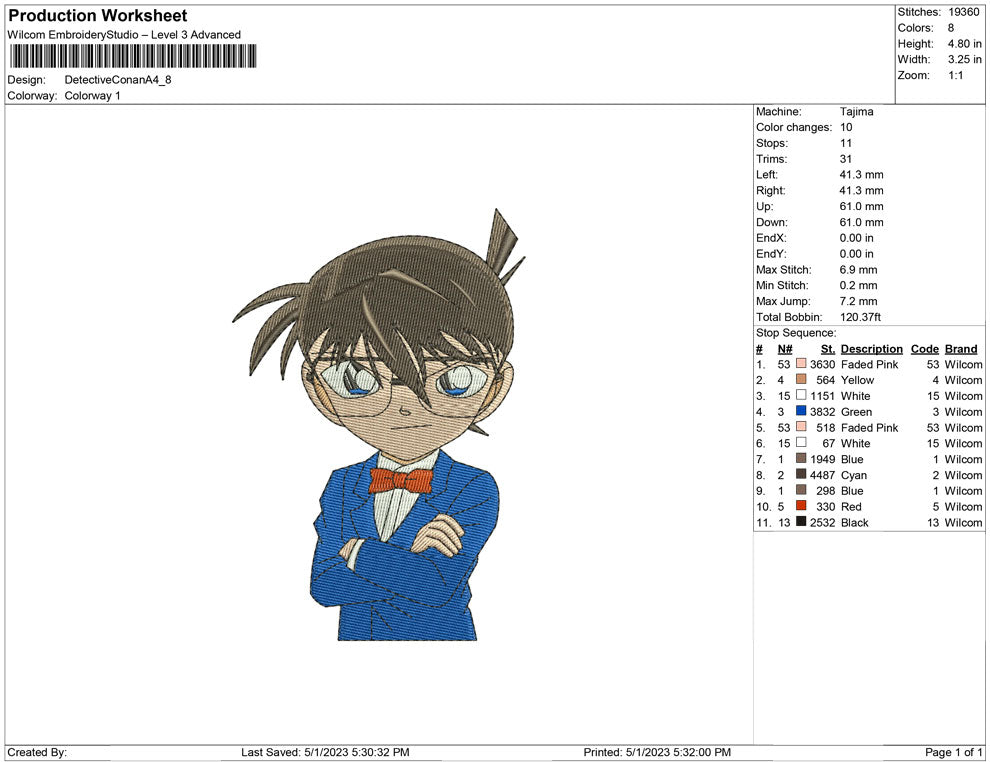Click the Yellow 564 color swatch
Viewport: 990px width, 762px height.
pyautogui.click(x=801, y=379)
